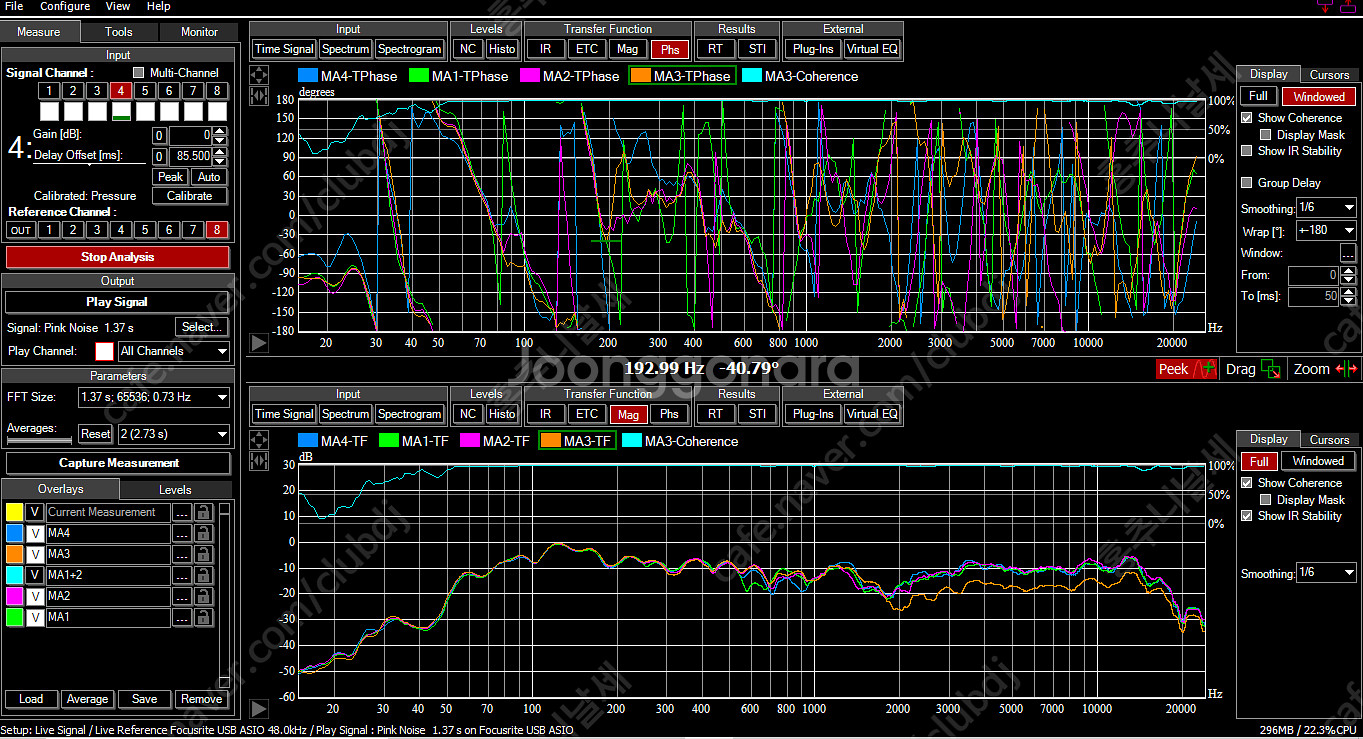Open the Wrap angle dropdown
This screenshot has height=739, width=1363.
[1326, 230]
